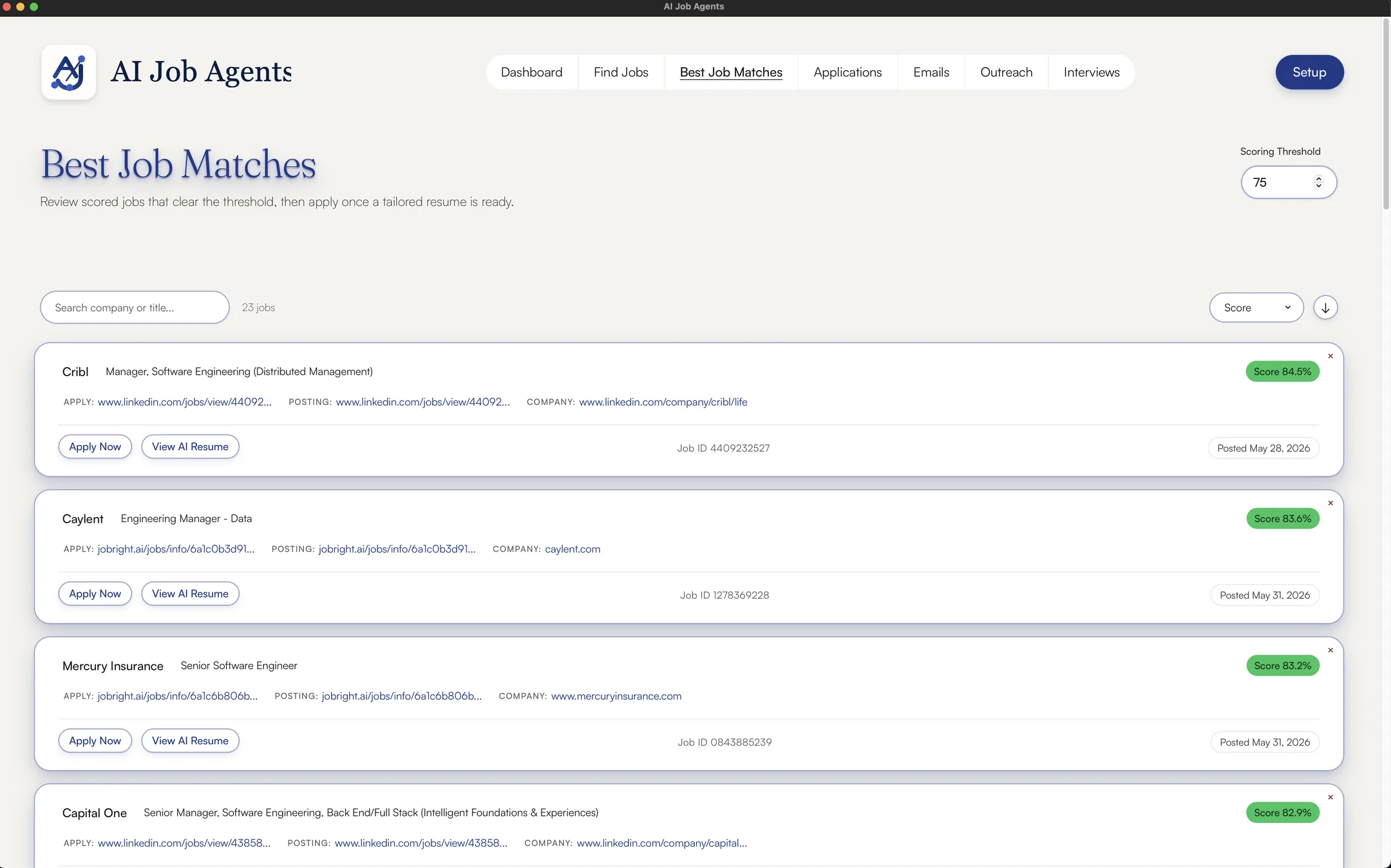Click Job ID 4409232527 text
This screenshot has height=868, width=1391.
[x=723, y=448]
